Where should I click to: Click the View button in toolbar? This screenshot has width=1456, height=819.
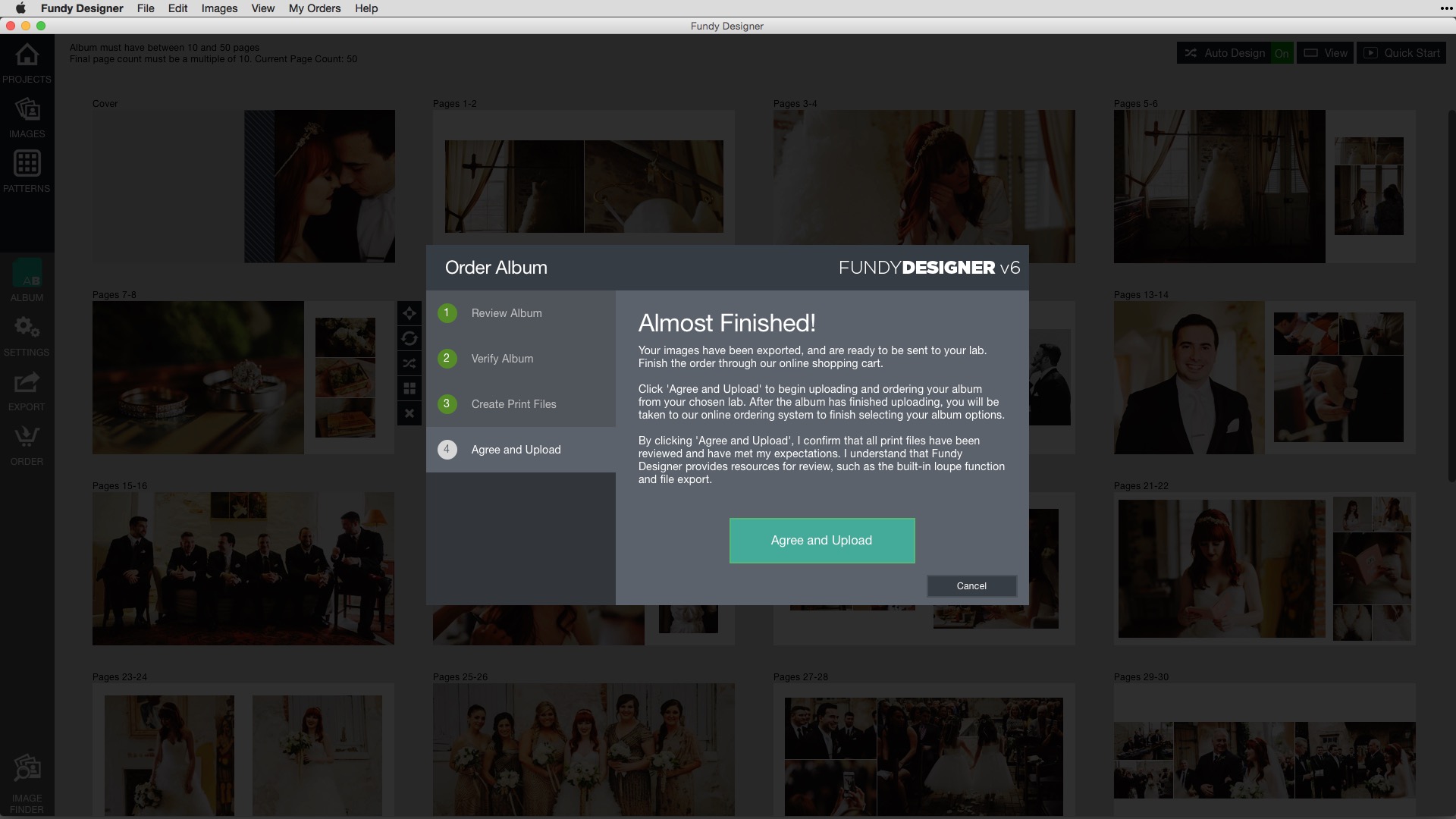(1325, 53)
